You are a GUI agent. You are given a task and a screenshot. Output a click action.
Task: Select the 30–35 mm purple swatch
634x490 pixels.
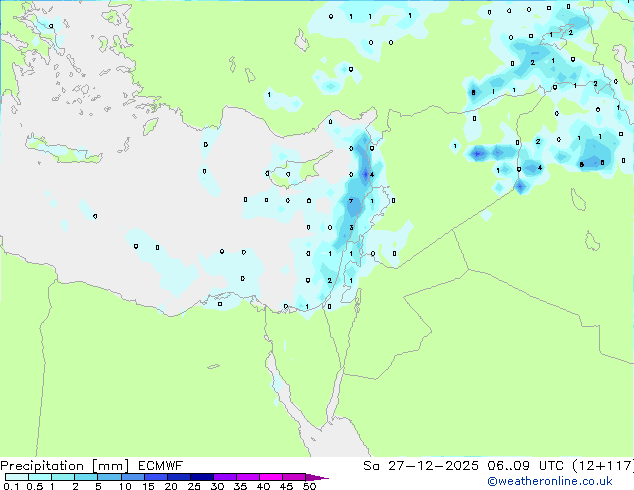coord(224,477)
